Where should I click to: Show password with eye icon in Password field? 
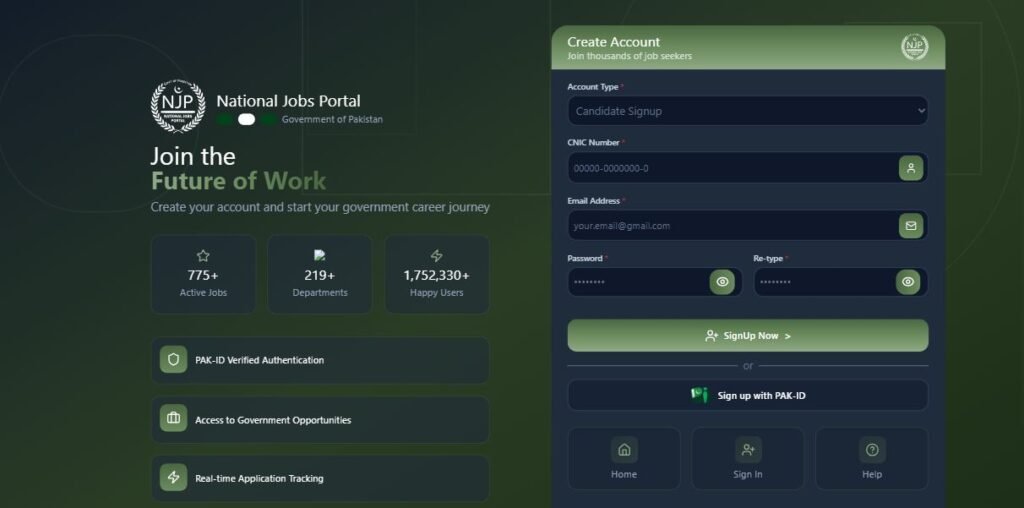click(722, 282)
